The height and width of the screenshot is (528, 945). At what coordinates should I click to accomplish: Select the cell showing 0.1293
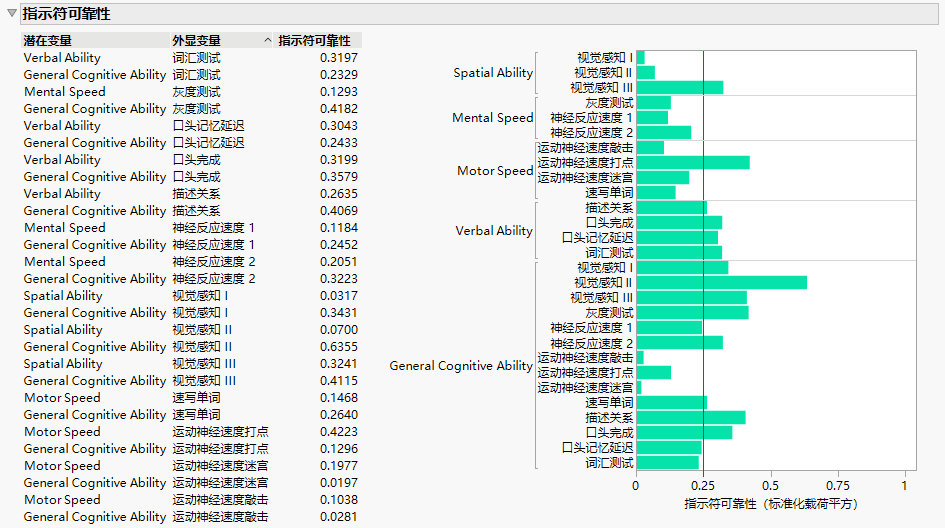[339, 92]
